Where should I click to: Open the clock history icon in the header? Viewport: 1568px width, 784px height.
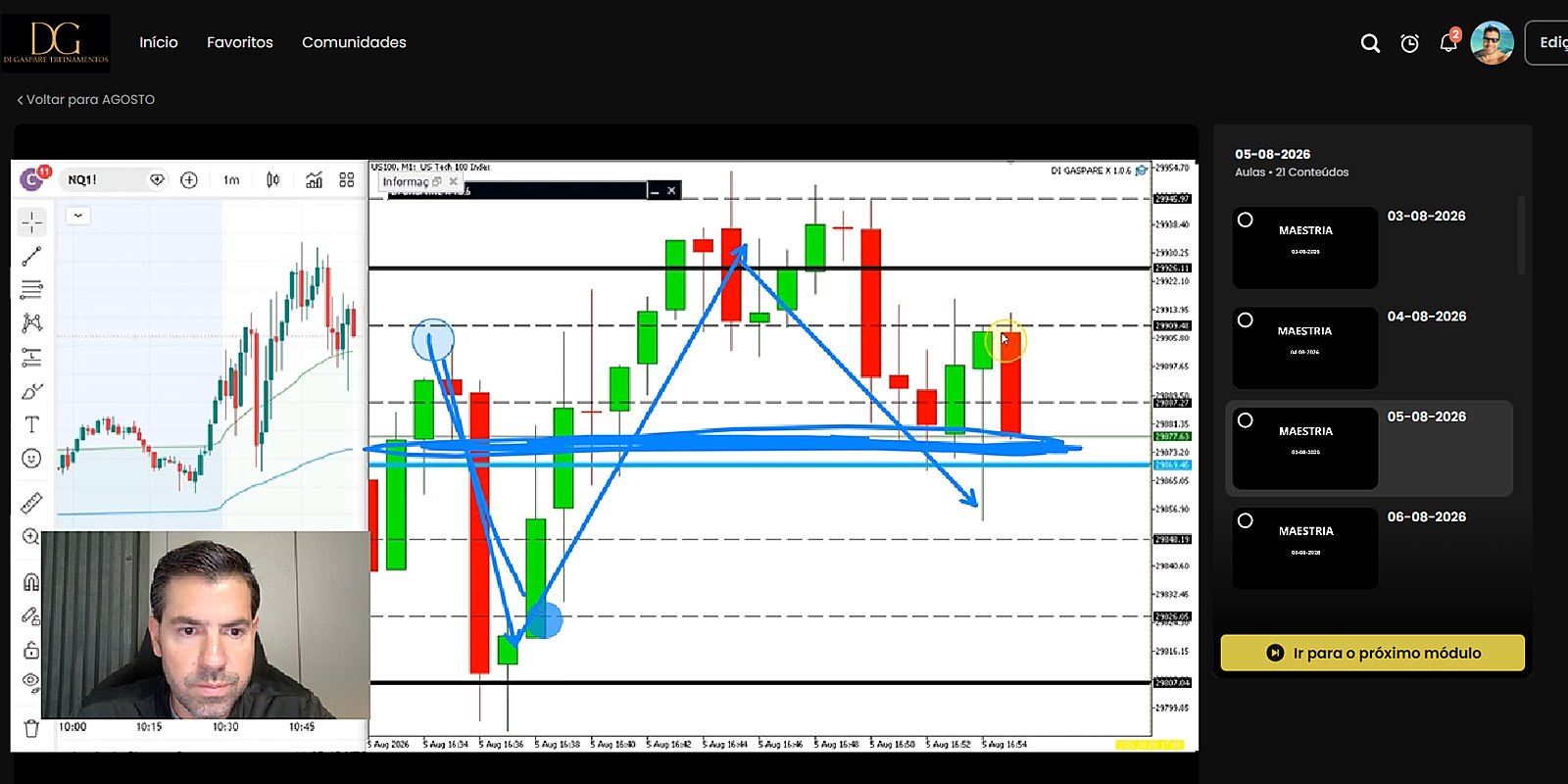[1409, 43]
